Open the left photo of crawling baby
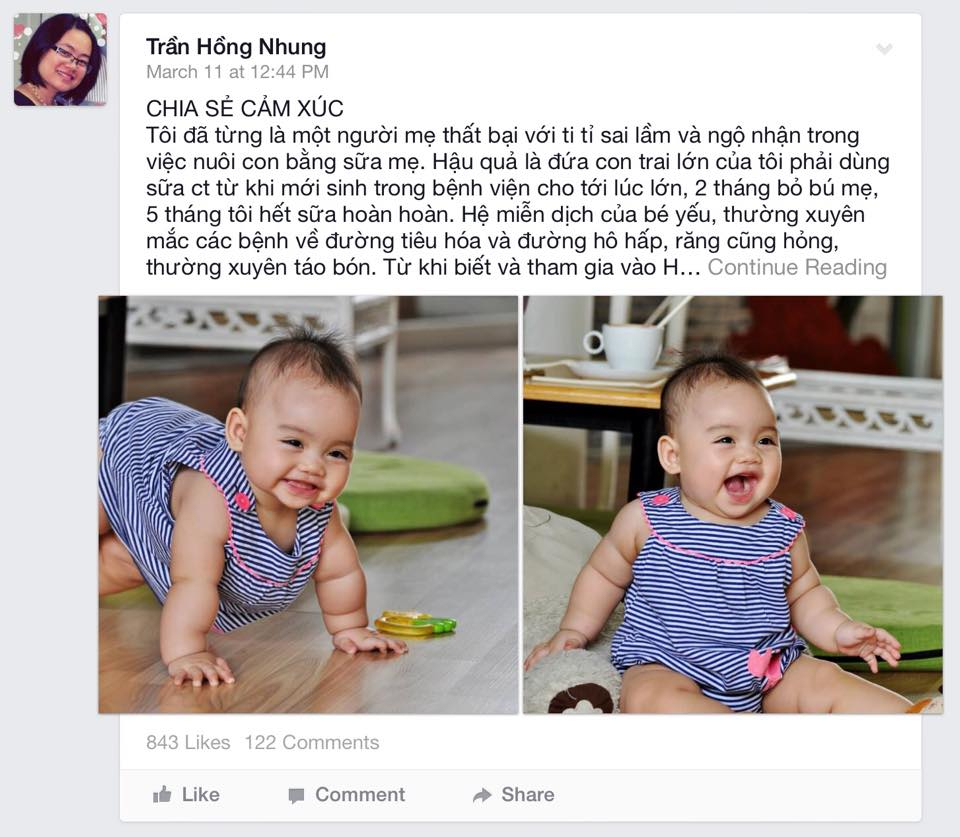Viewport: 960px width, 837px height. click(308, 505)
